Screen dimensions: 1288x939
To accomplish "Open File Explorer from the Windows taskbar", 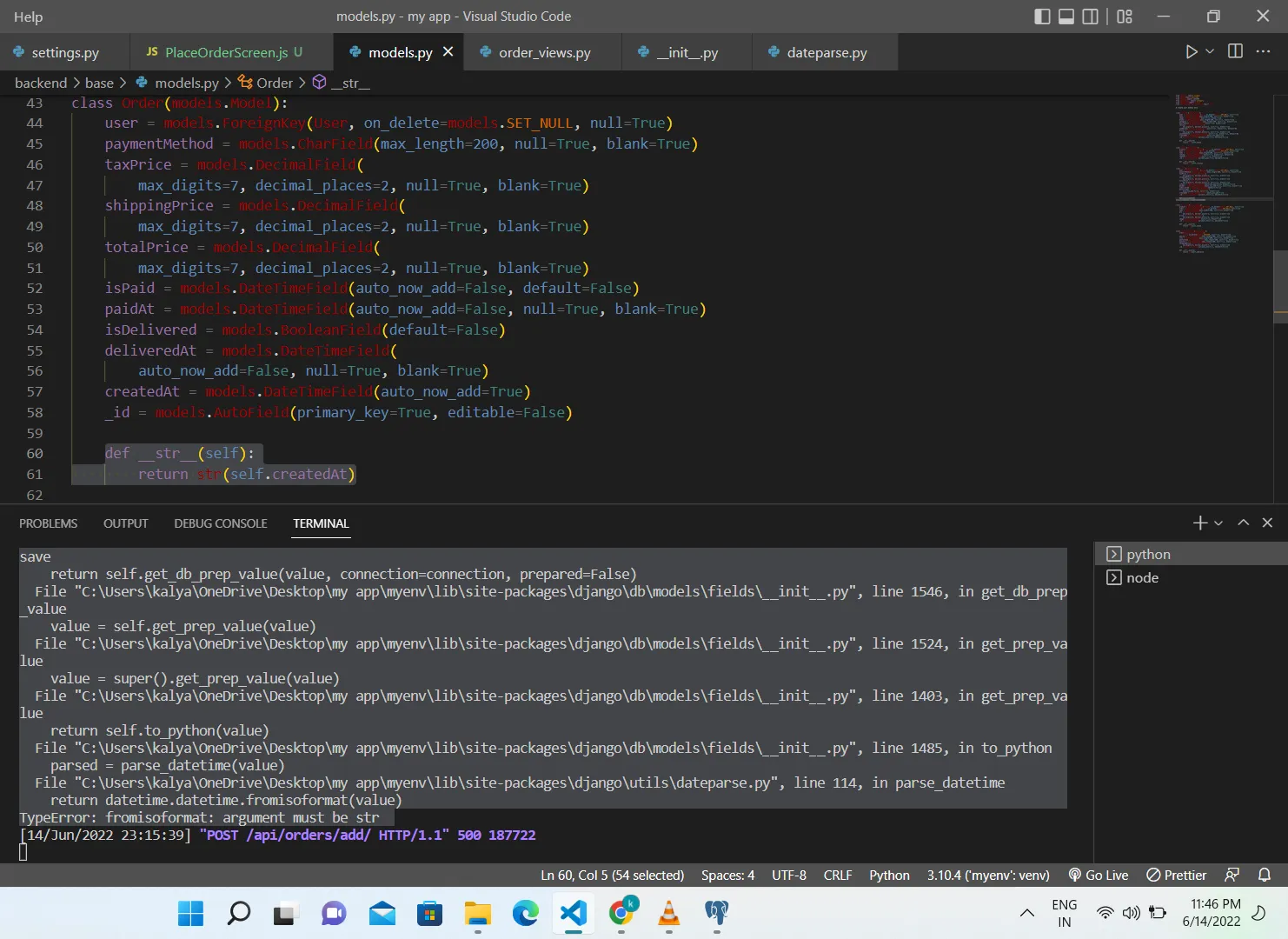I will click(477, 913).
